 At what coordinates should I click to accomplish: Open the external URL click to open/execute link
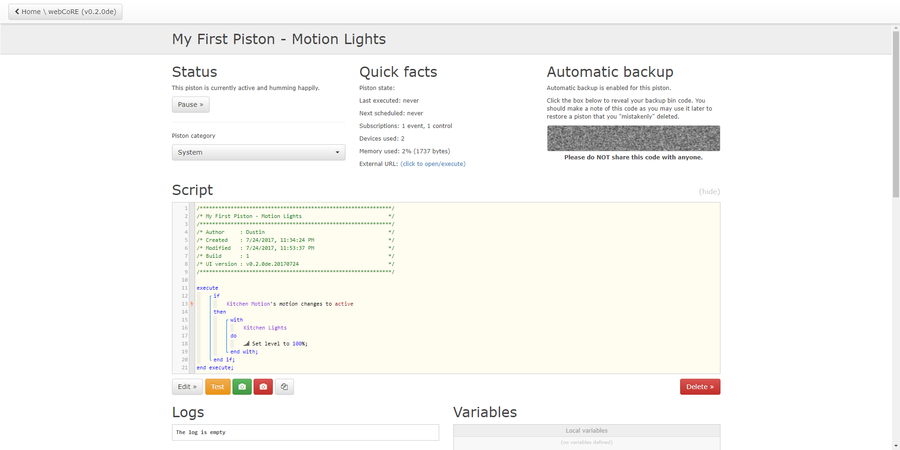pyautogui.click(x=433, y=164)
